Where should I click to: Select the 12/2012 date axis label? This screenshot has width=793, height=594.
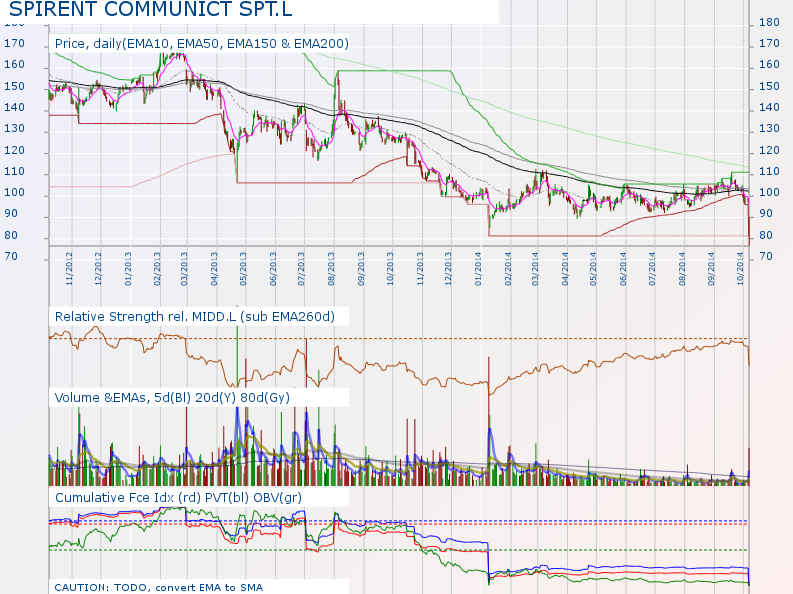(x=98, y=268)
